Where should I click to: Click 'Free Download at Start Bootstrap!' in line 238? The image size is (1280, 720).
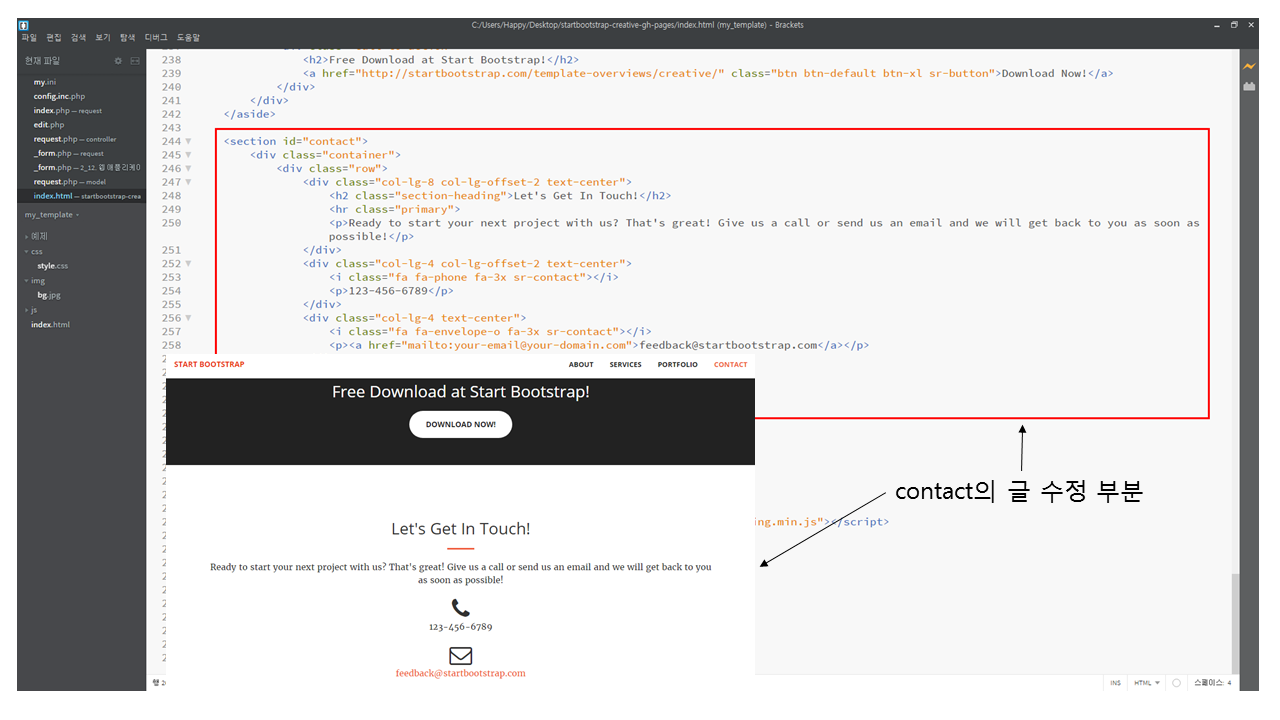[x=438, y=60]
